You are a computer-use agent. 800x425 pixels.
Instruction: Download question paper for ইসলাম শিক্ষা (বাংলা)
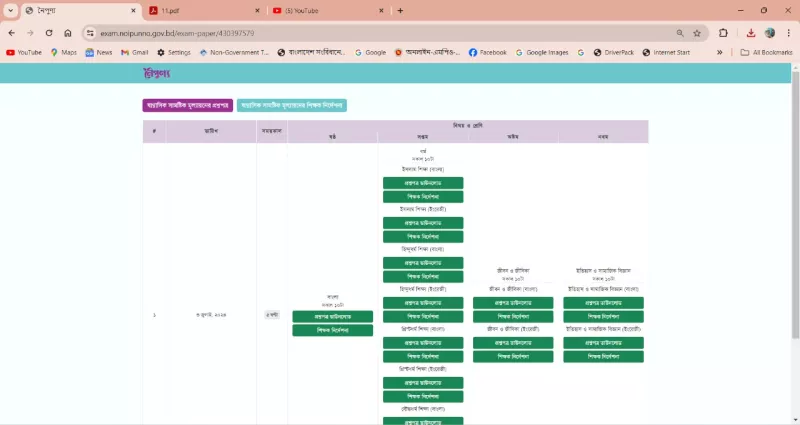click(x=423, y=183)
